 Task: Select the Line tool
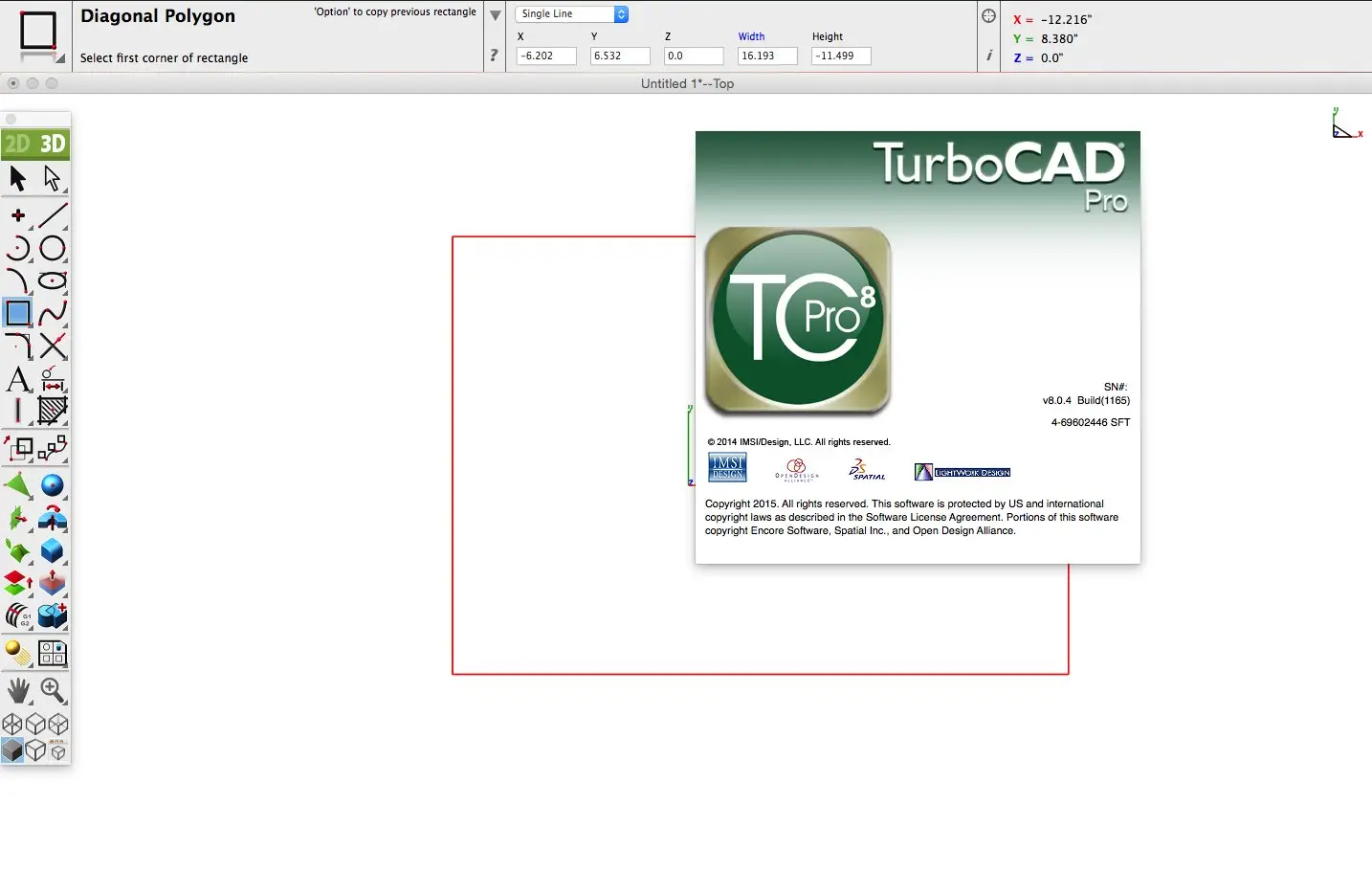pyautogui.click(x=53, y=216)
